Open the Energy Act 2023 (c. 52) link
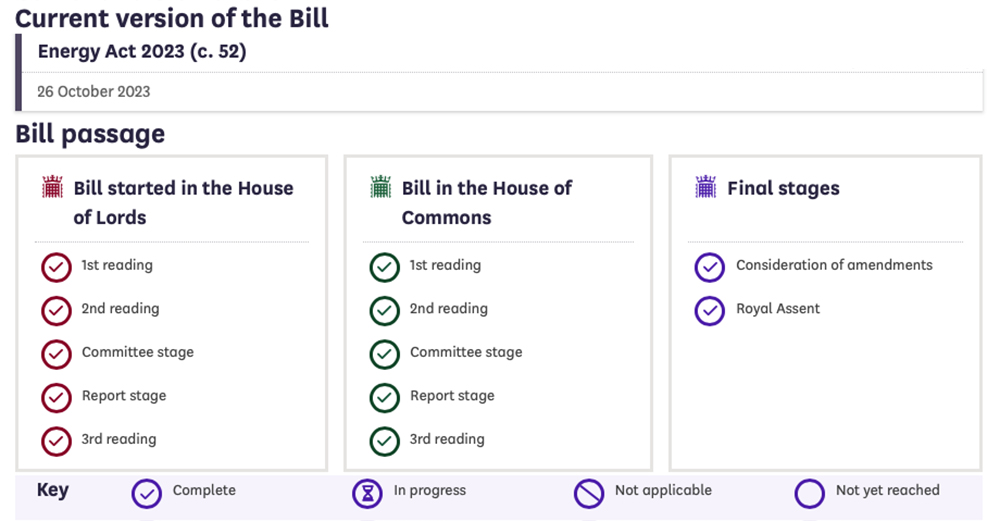This screenshot has height=521, width=1000. tap(142, 52)
